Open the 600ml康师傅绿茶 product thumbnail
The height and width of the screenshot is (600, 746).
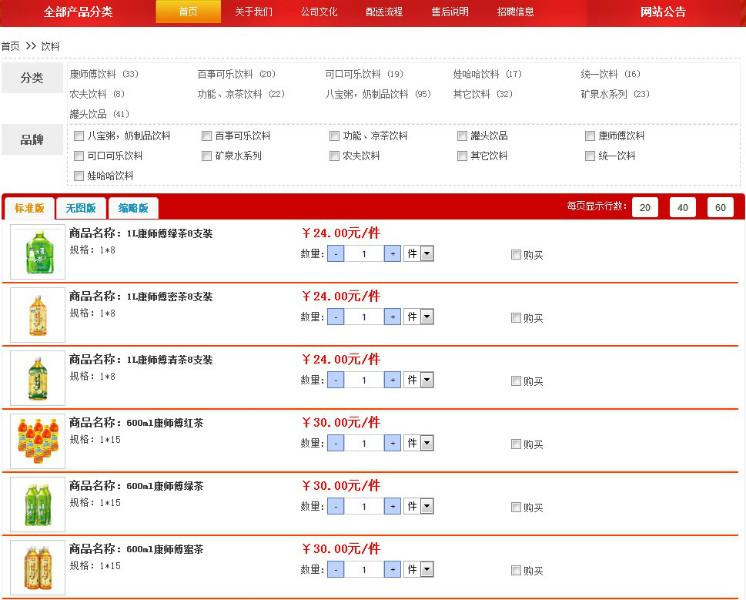[38, 504]
